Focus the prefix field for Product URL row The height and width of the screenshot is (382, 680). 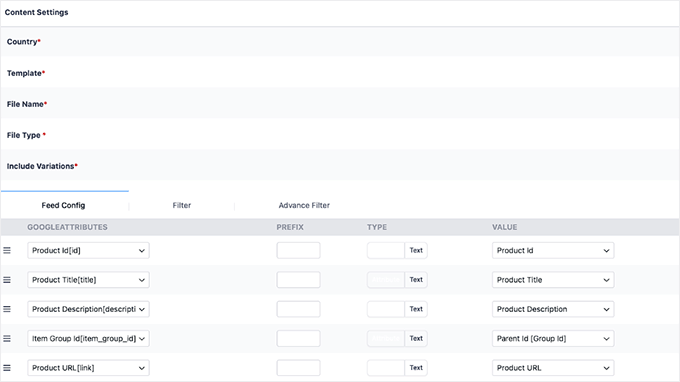(x=298, y=368)
